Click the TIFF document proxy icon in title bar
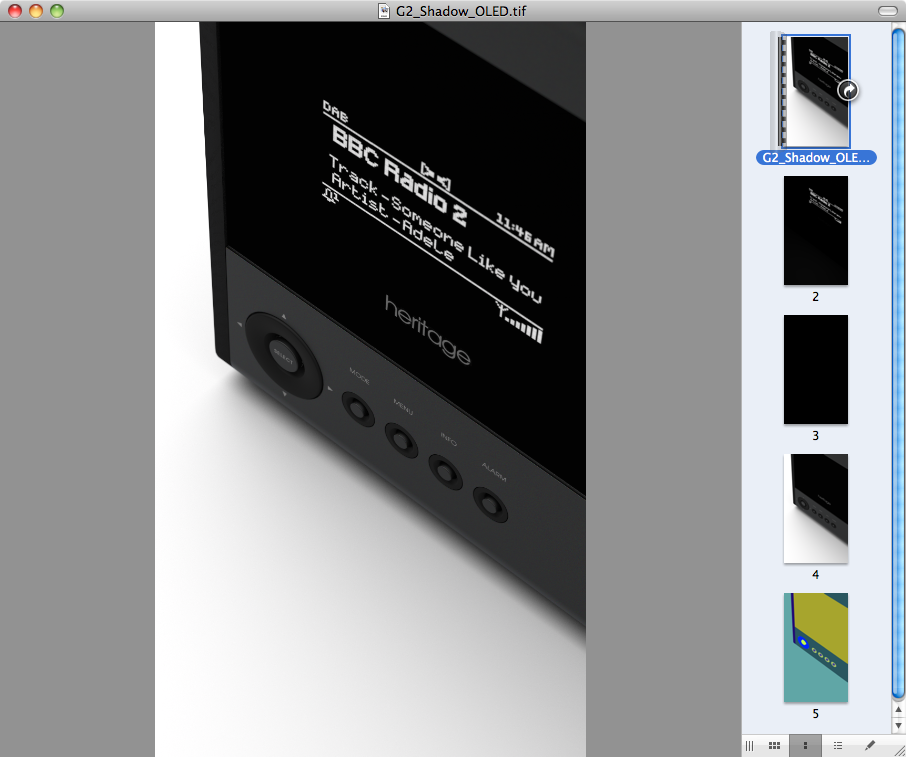 pos(384,11)
